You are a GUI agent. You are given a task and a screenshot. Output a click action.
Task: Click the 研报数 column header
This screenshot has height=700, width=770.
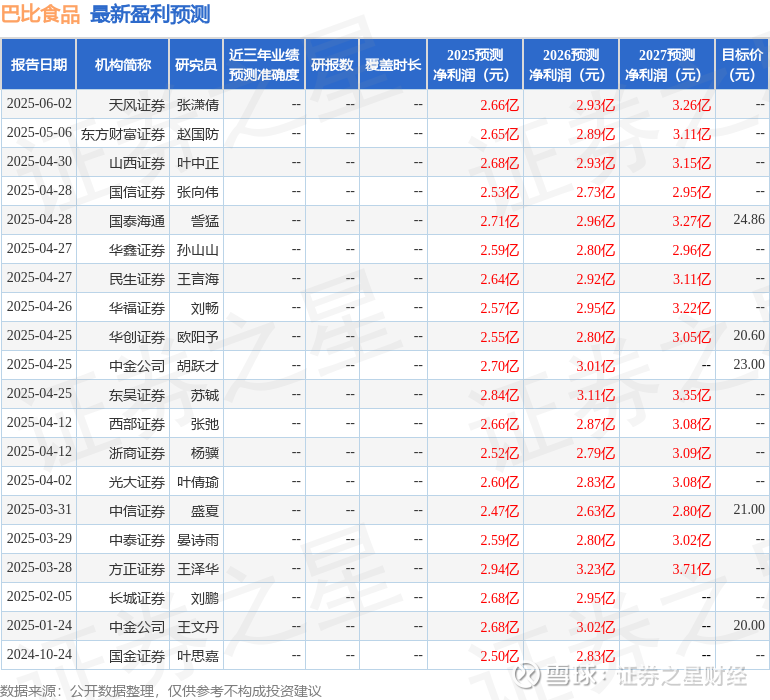click(332, 65)
